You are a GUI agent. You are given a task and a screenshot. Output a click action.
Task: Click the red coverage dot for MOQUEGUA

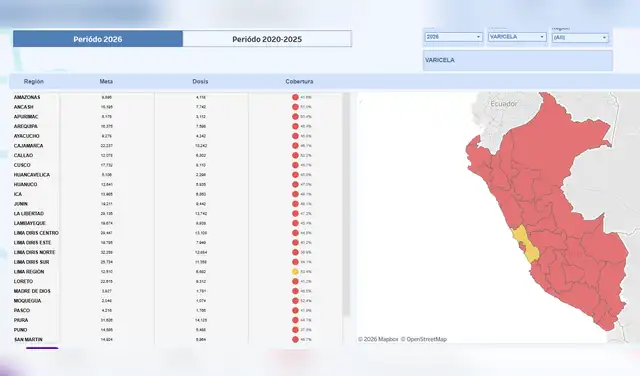click(x=295, y=301)
